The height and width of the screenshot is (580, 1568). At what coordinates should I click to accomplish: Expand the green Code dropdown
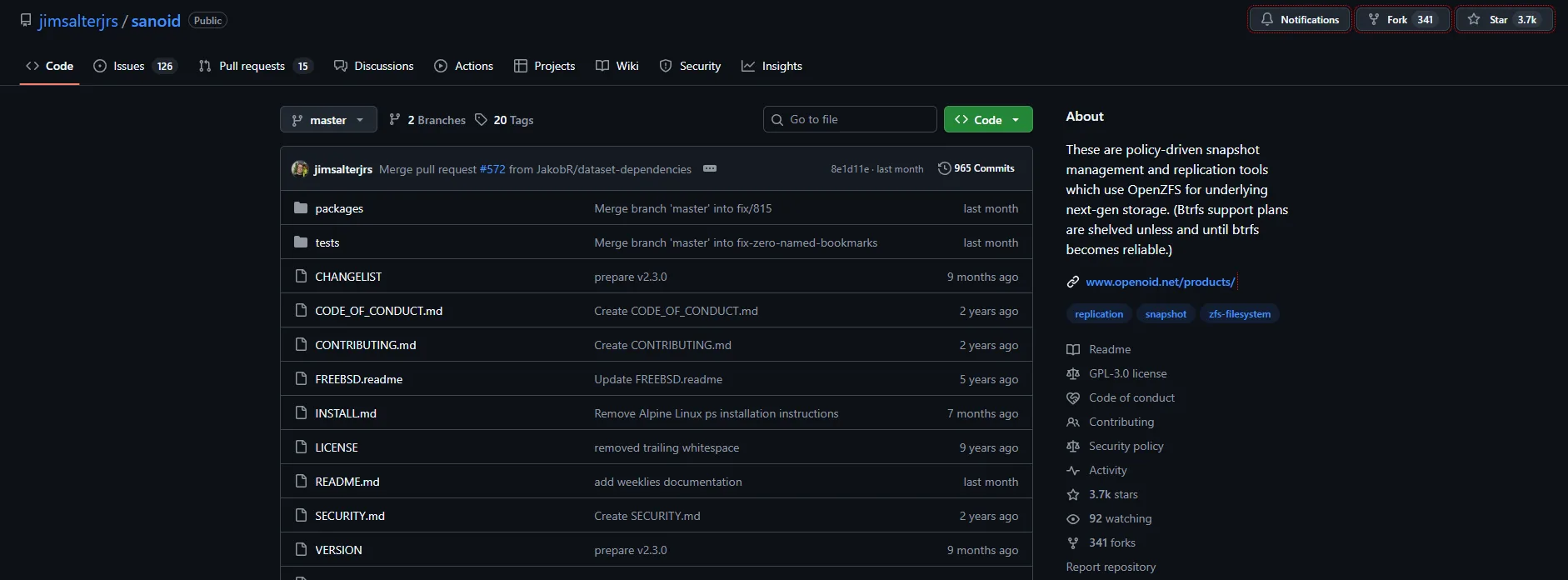988,120
